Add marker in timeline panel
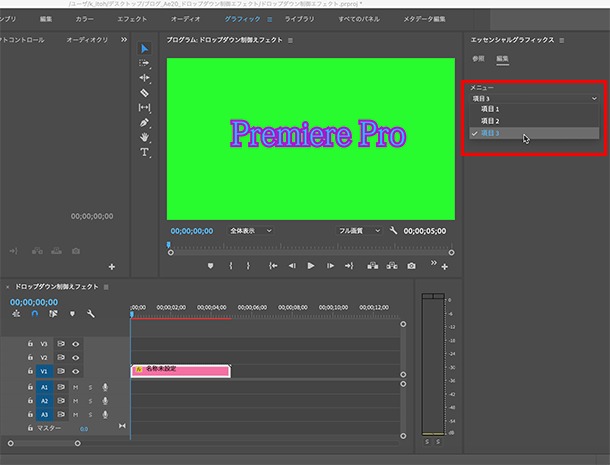This screenshot has height=465, width=610. [x=72, y=314]
